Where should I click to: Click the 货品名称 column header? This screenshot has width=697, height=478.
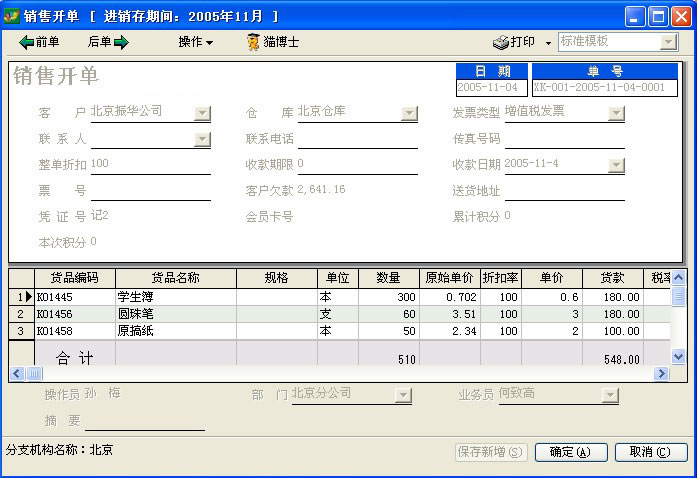coord(175,278)
